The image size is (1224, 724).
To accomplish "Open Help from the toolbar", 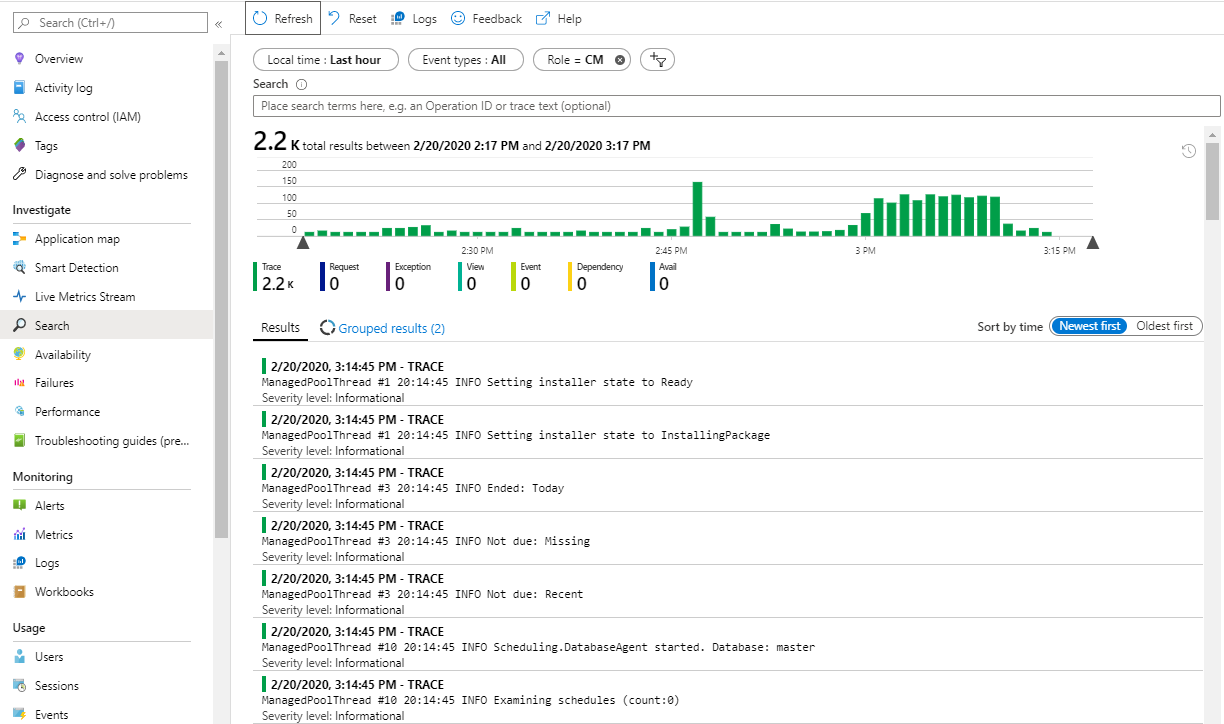I will tap(558, 18).
